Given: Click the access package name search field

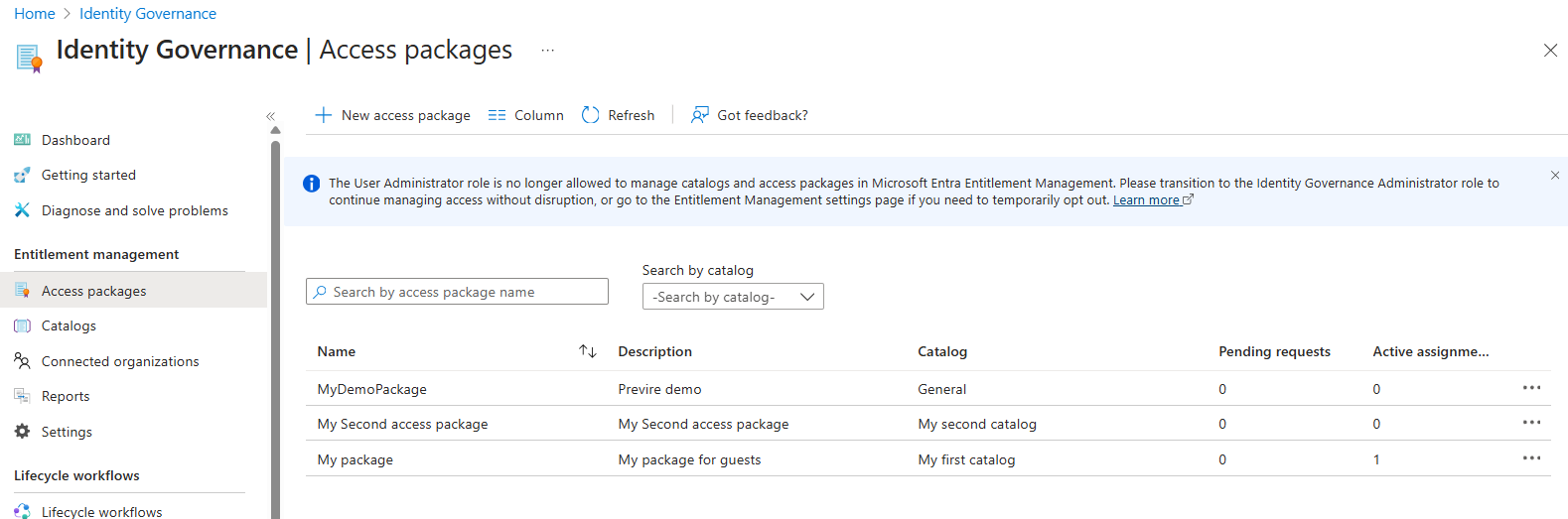Looking at the screenshot, I should [457, 292].
